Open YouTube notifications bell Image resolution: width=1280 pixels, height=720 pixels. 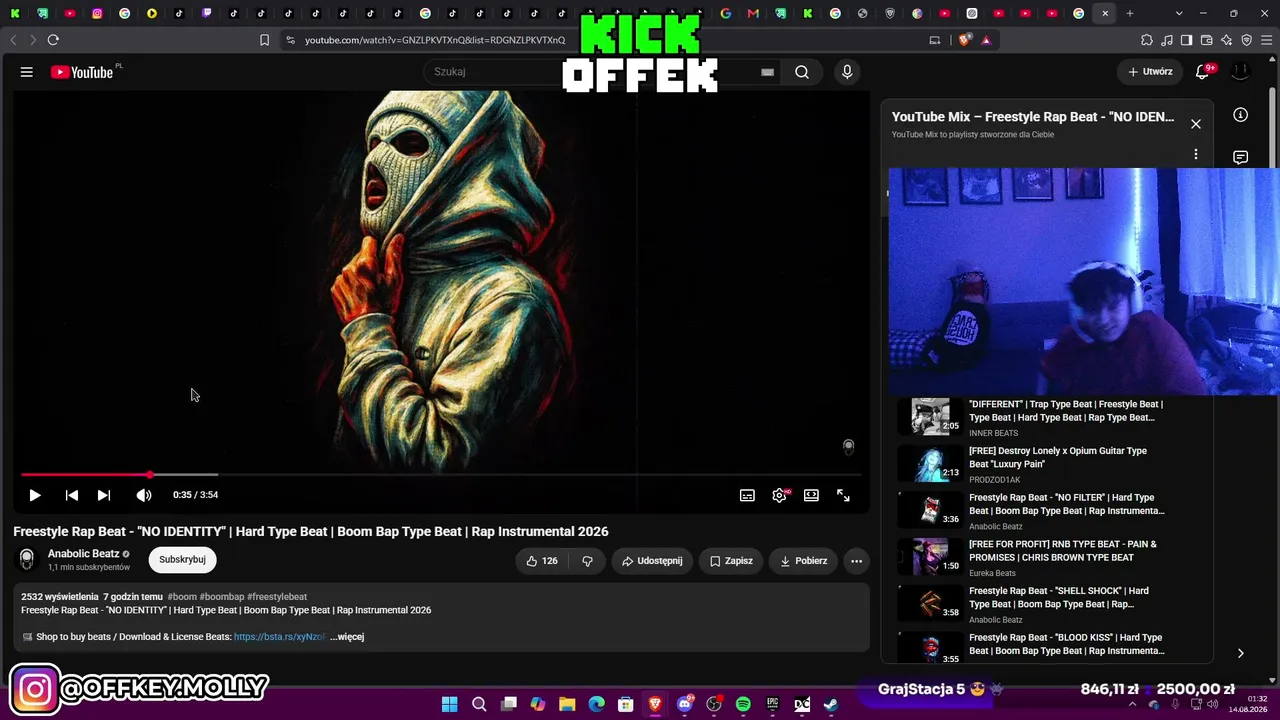tap(1203, 72)
